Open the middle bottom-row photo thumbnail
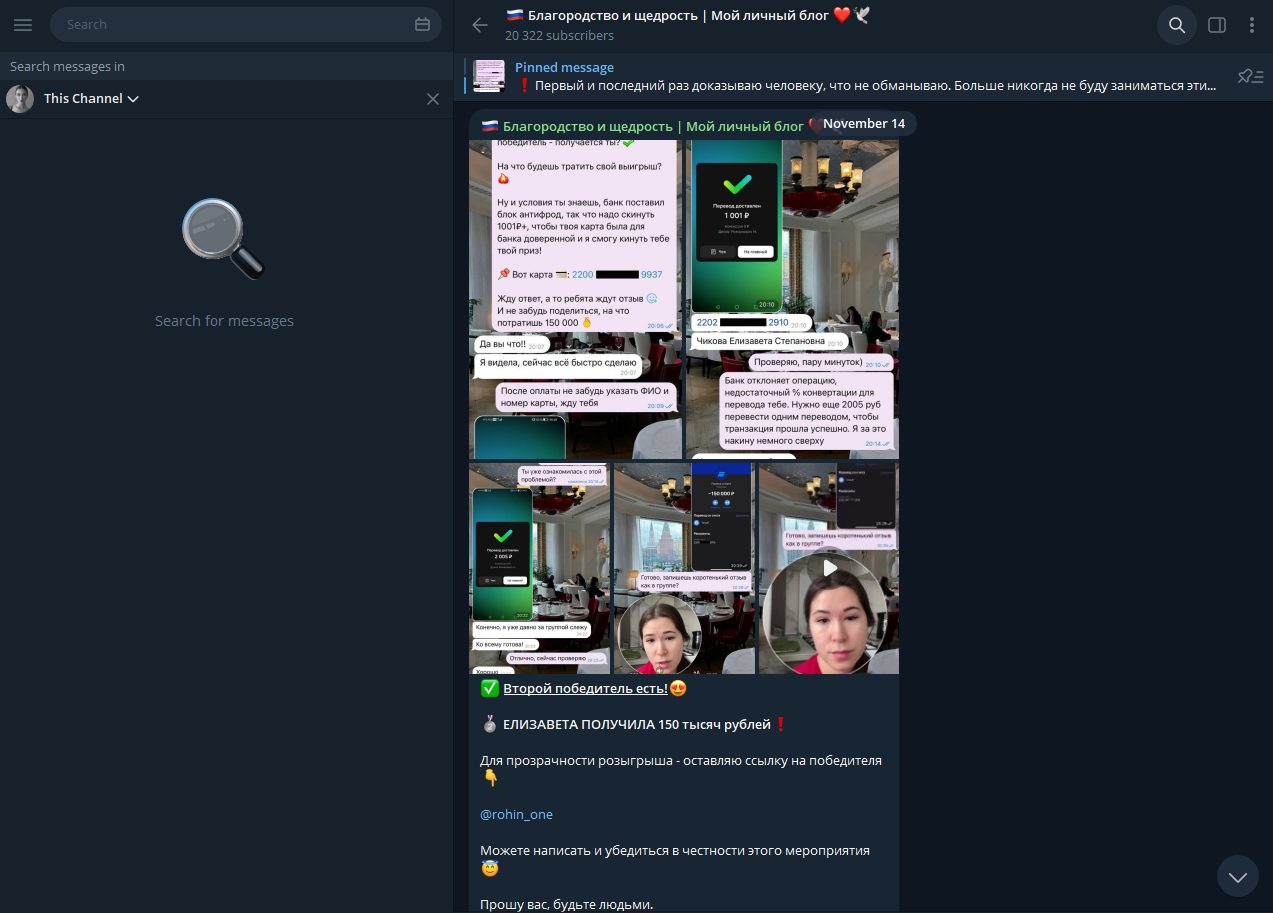The image size is (1273, 913). [x=684, y=567]
